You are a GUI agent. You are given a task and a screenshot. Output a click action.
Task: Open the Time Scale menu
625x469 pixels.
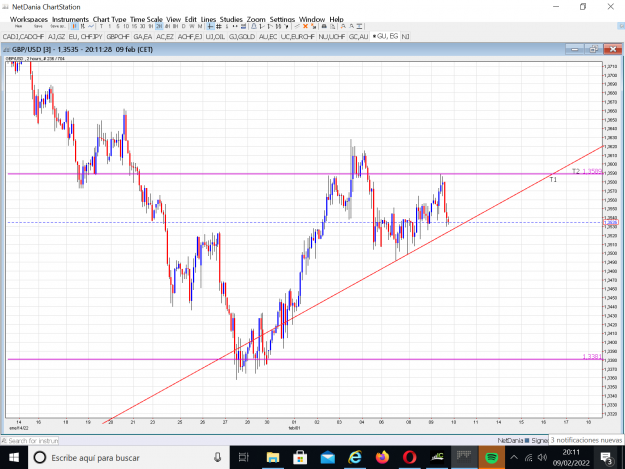(146, 19)
